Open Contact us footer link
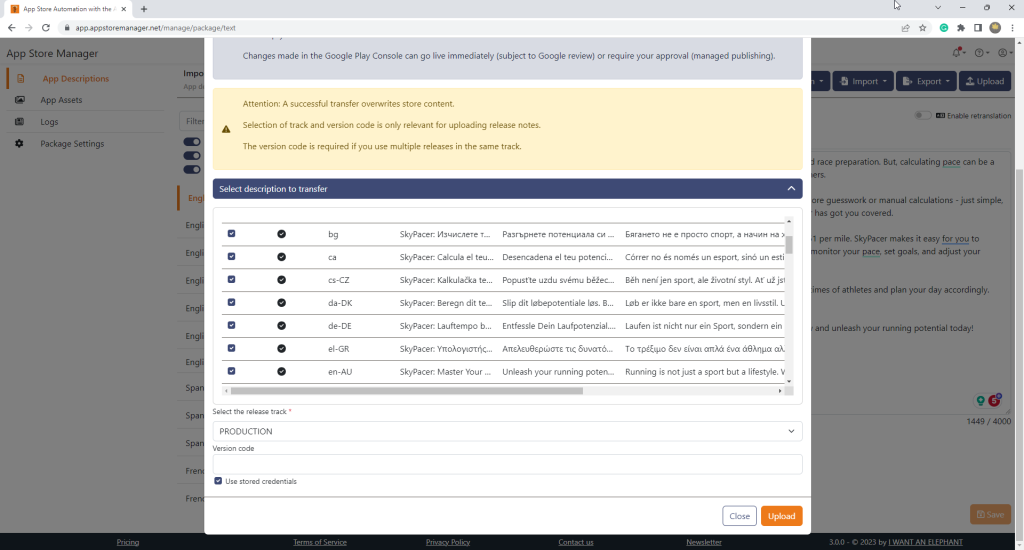Screen dimensions: 1024x550 (575, 542)
